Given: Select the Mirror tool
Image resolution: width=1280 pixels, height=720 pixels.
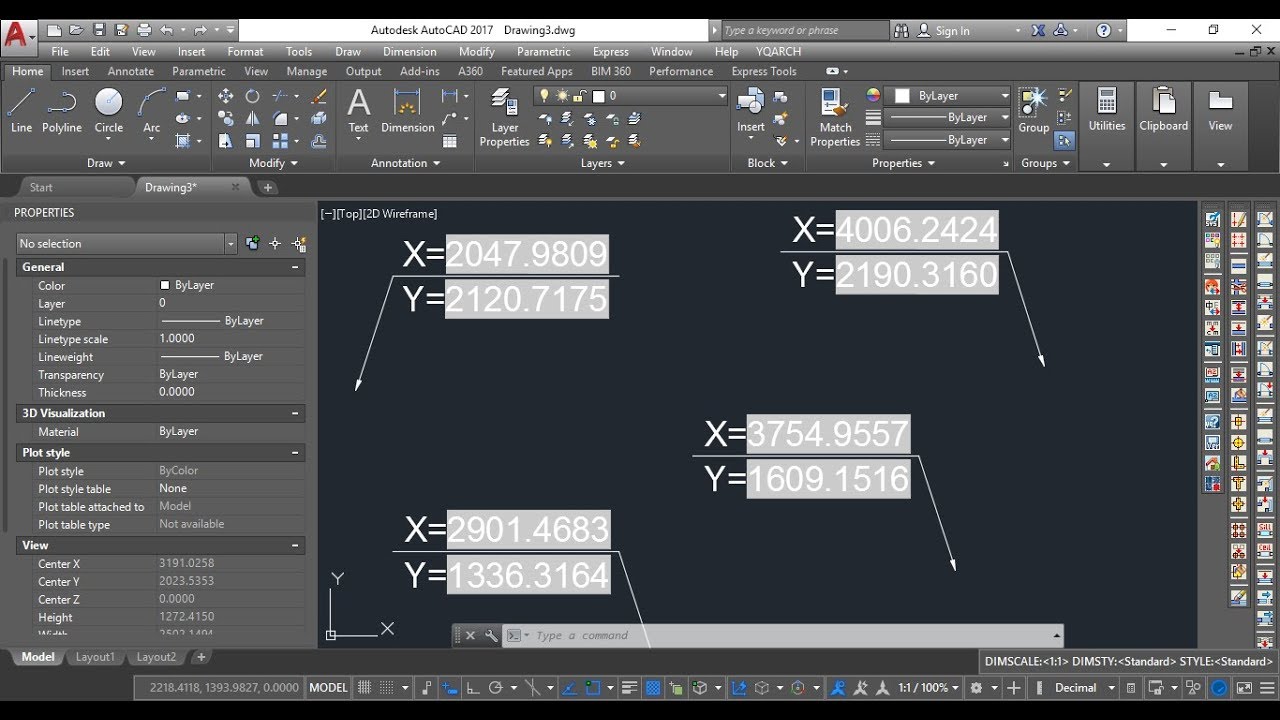Looking at the screenshot, I should (253, 119).
